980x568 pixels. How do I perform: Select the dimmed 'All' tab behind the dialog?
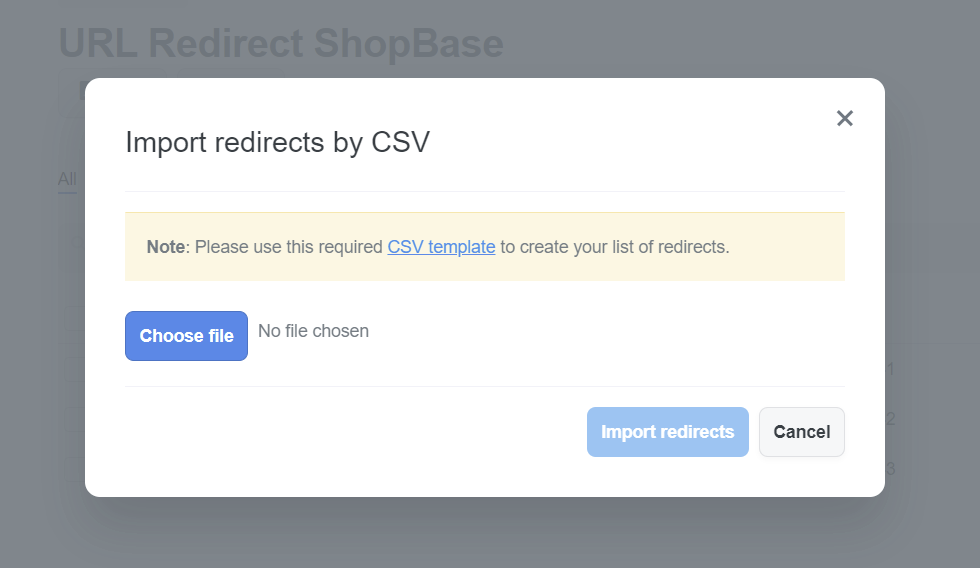(67, 179)
